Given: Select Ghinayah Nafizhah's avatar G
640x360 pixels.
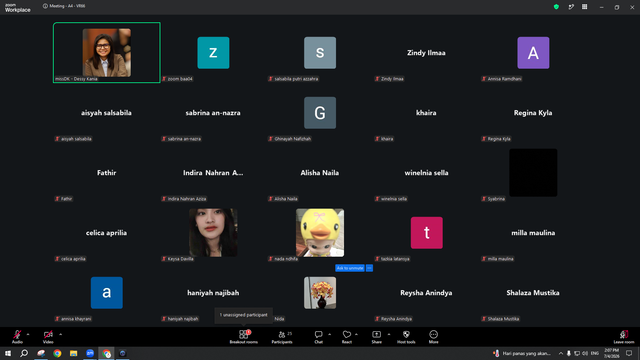Looking at the screenshot, I should [320, 113].
